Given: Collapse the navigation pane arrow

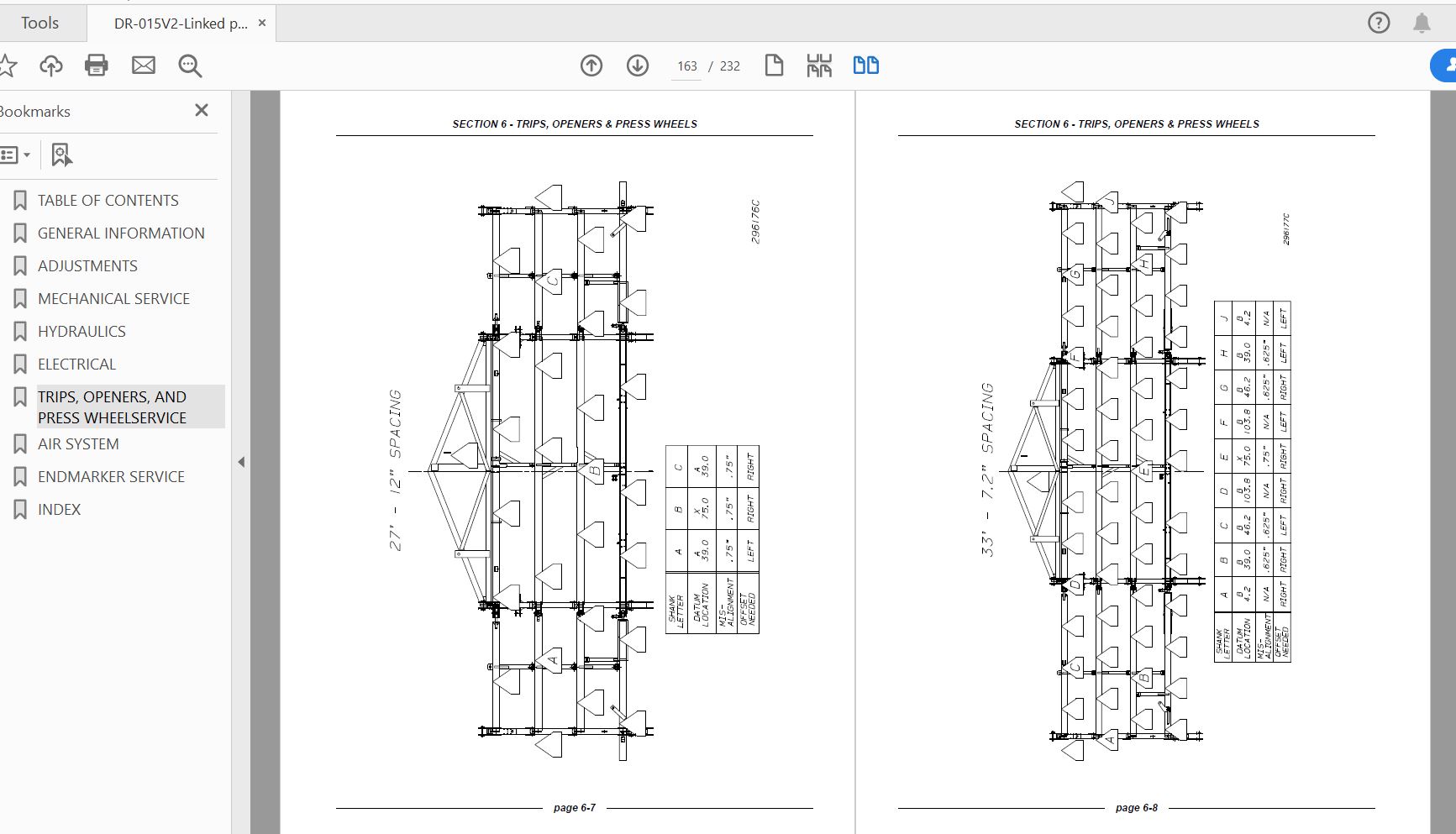Looking at the screenshot, I should click(x=241, y=462).
